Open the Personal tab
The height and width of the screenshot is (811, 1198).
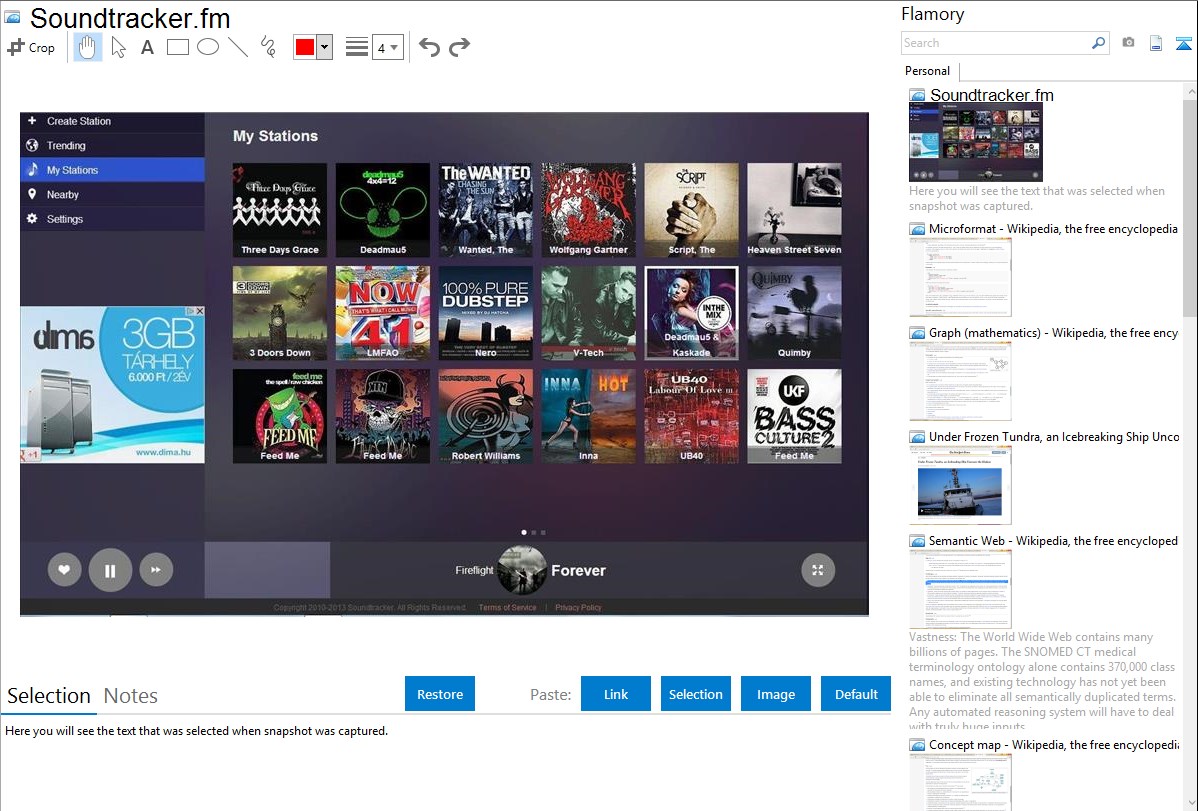(x=927, y=71)
